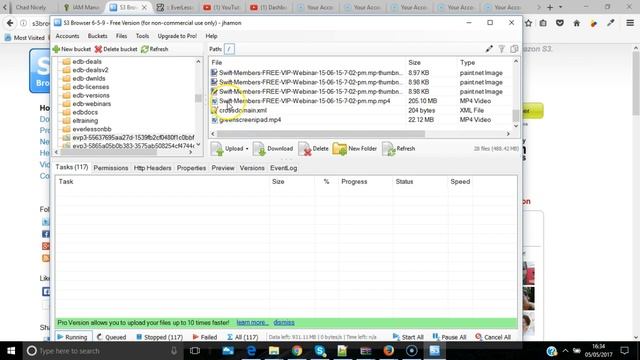Show Failed tasks filter
The width and height of the screenshot is (640, 360).
(205, 337)
